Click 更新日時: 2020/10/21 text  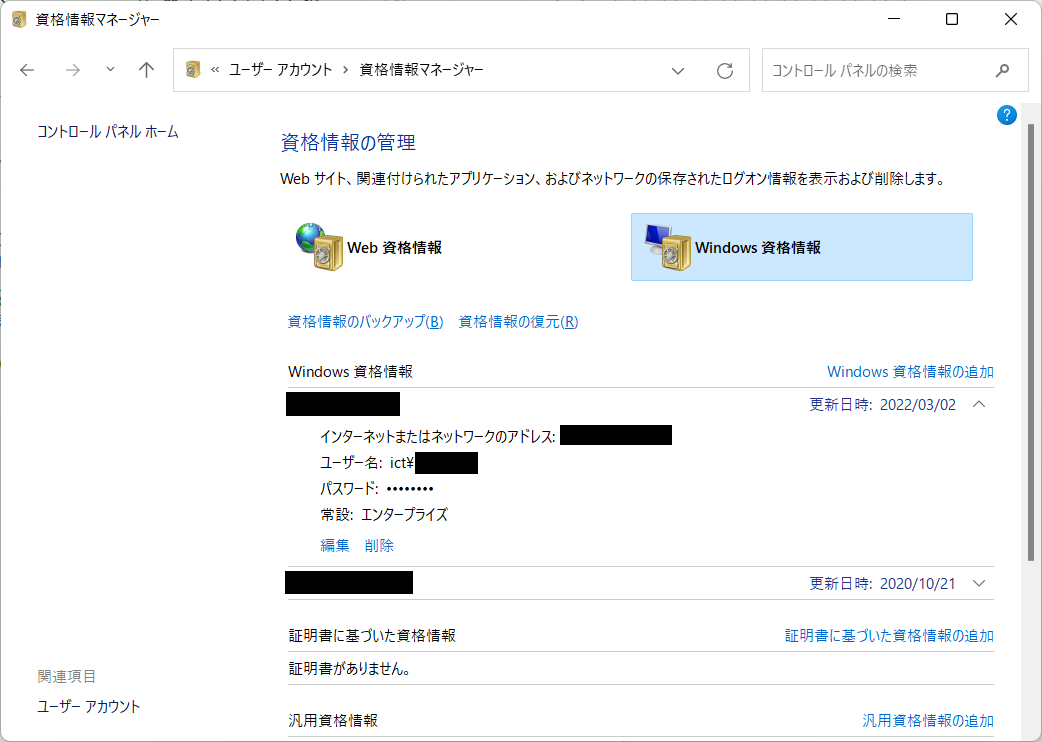click(883, 584)
